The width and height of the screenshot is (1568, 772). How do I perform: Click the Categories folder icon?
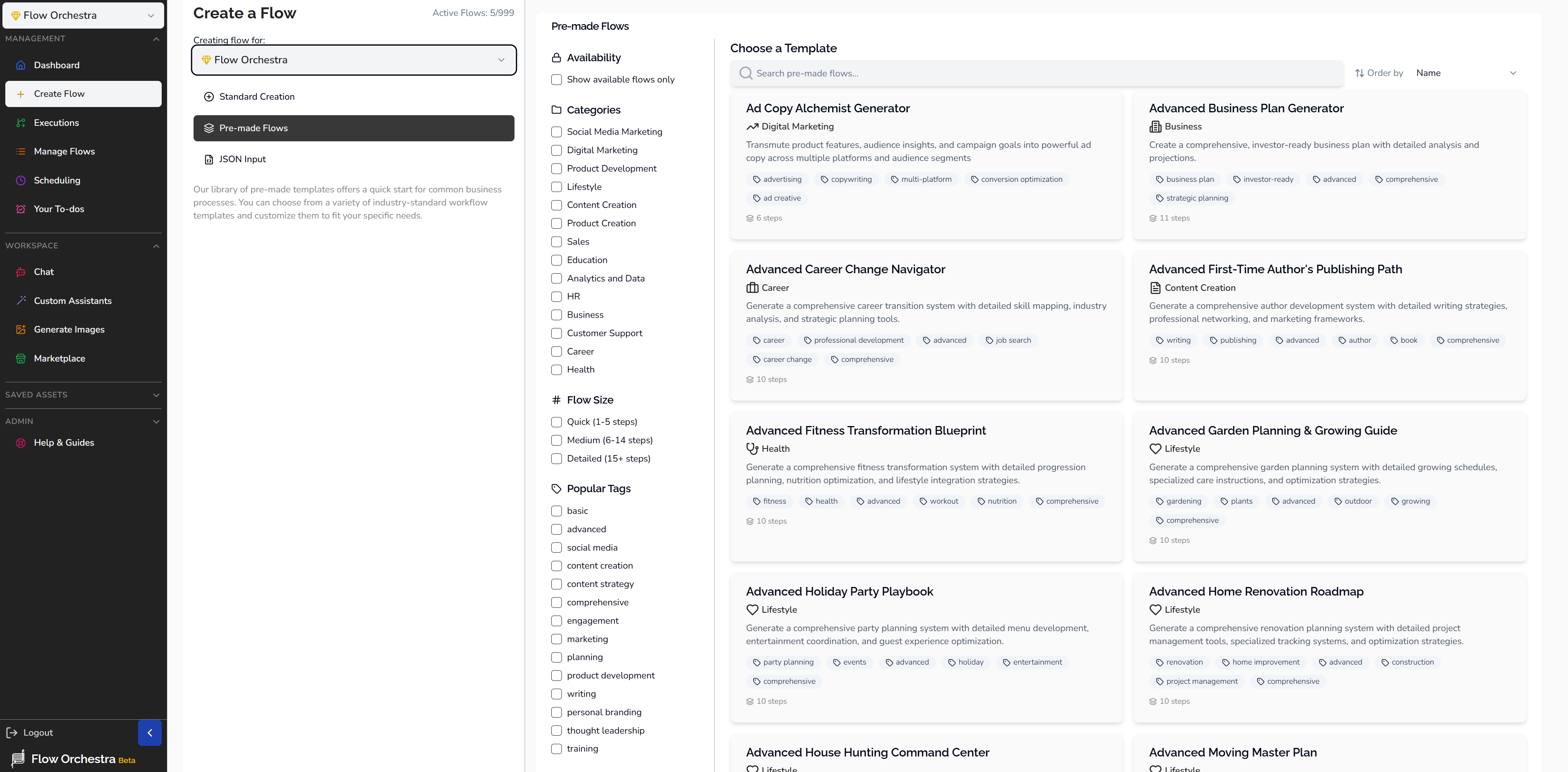(x=556, y=110)
